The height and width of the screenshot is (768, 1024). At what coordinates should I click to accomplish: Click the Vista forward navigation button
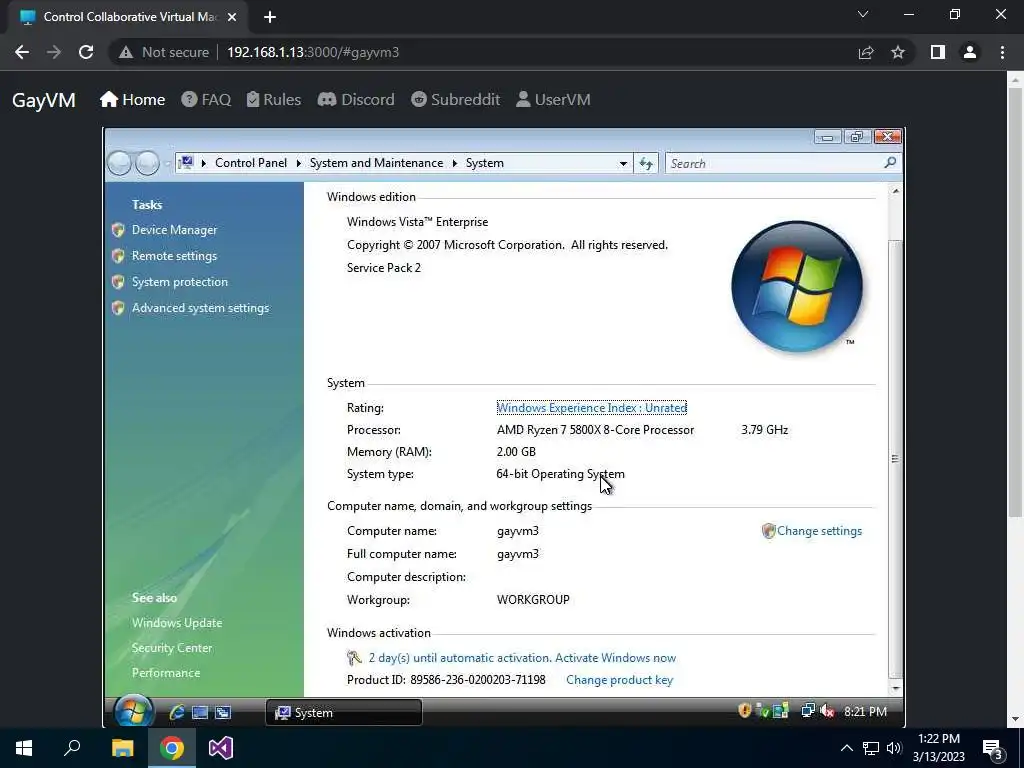(x=148, y=163)
